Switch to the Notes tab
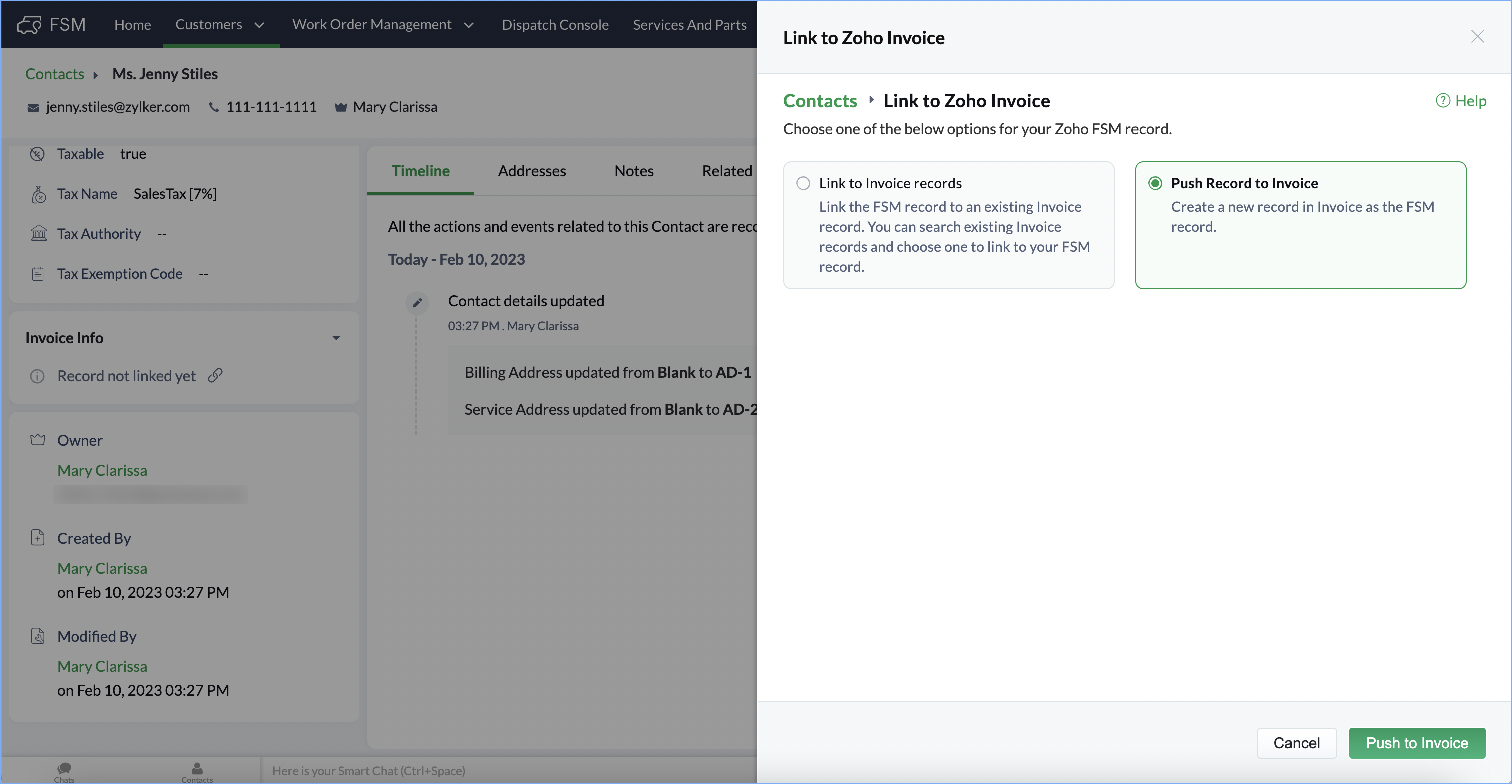The width and height of the screenshot is (1512, 784). [634, 171]
